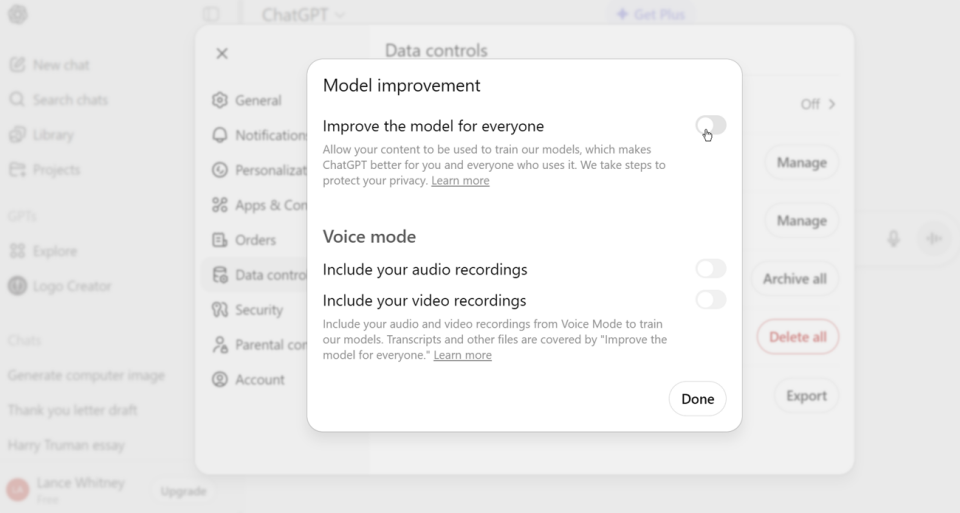Screen dimensions: 960x513
Task: Select the General gear icon
Action: pyautogui.click(x=220, y=100)
